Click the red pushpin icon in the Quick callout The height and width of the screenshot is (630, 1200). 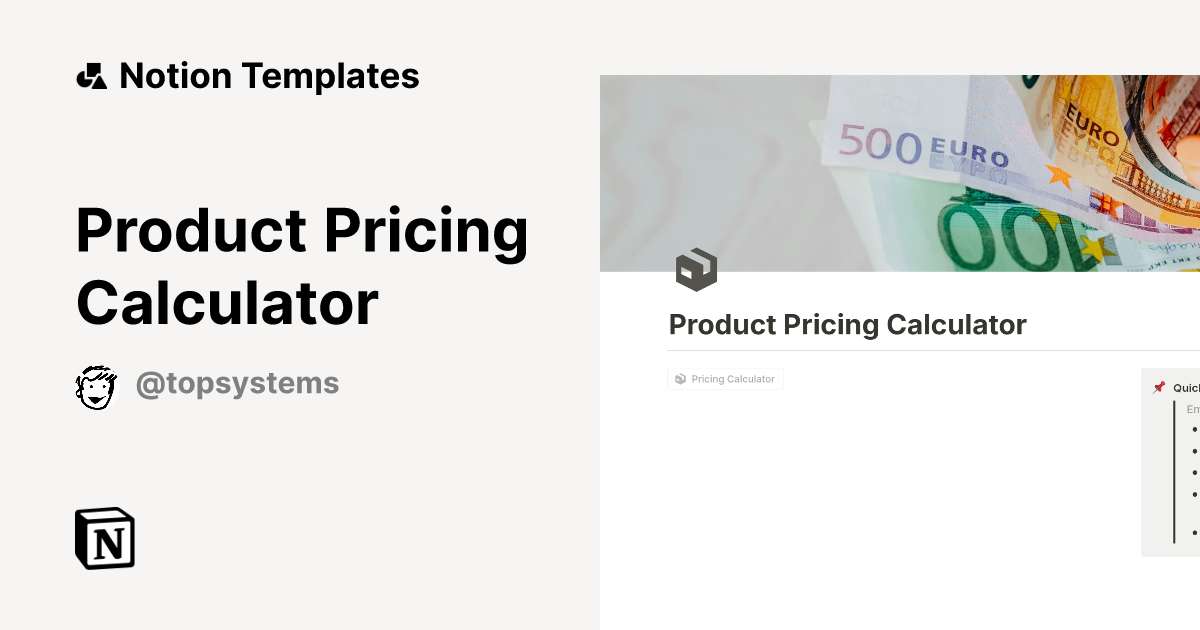tap(1160, 387)
